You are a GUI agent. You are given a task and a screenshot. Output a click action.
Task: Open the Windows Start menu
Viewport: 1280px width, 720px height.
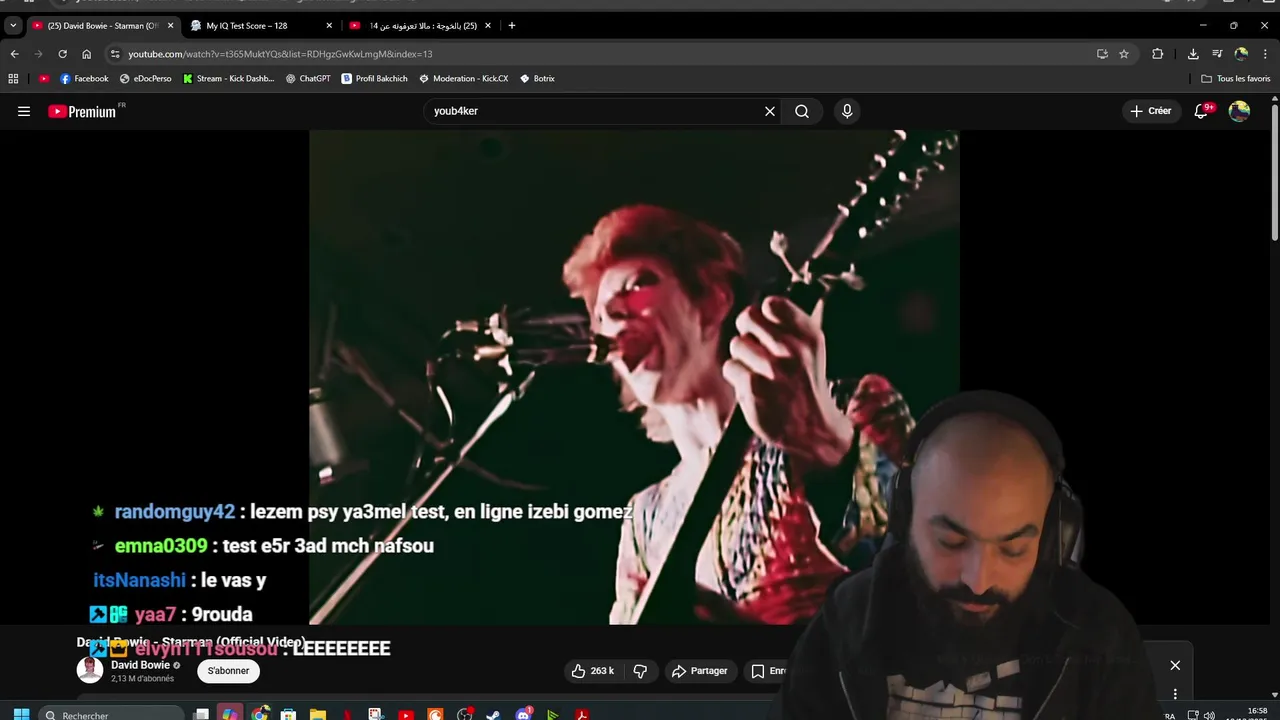(x=21, y=714)
